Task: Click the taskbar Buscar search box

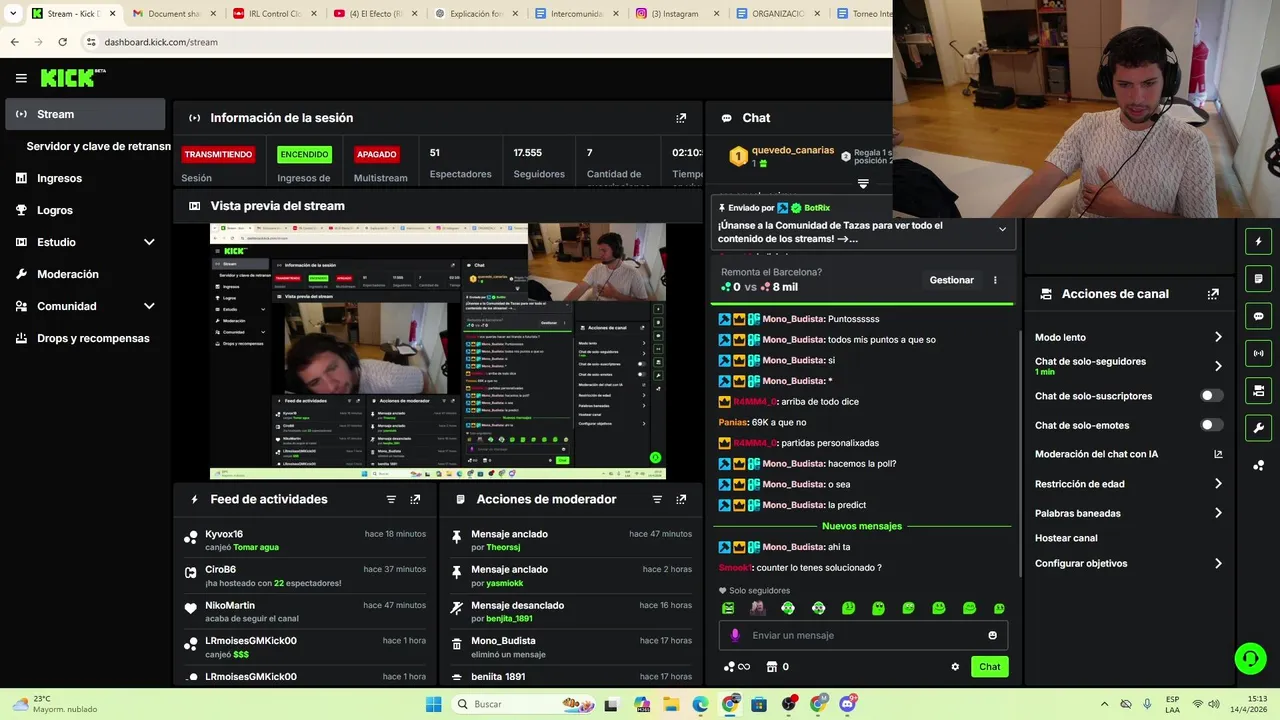Action: pos(524,704)
